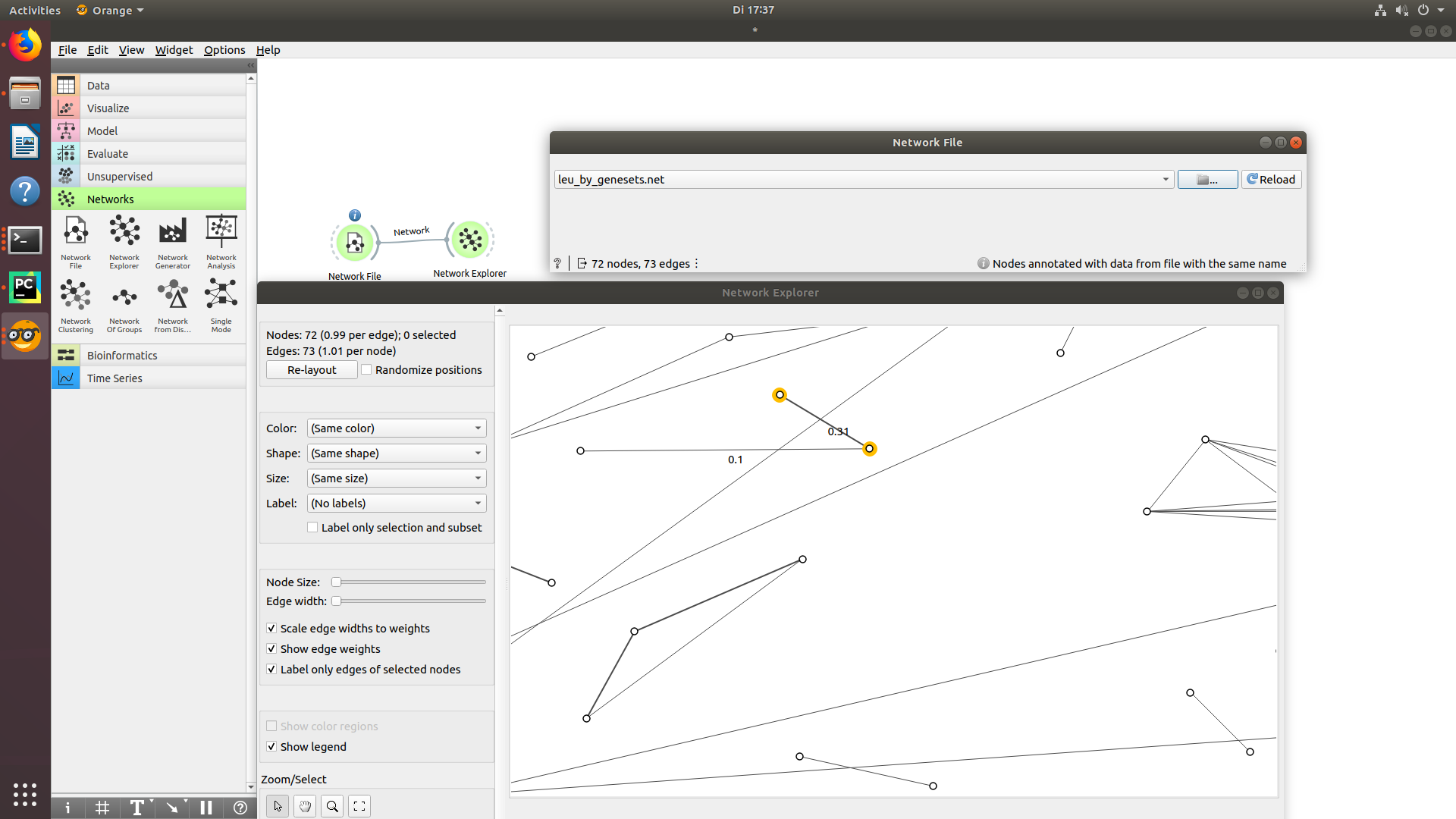
Task: Add the Network Clustering widget
Action: (76, 305)
